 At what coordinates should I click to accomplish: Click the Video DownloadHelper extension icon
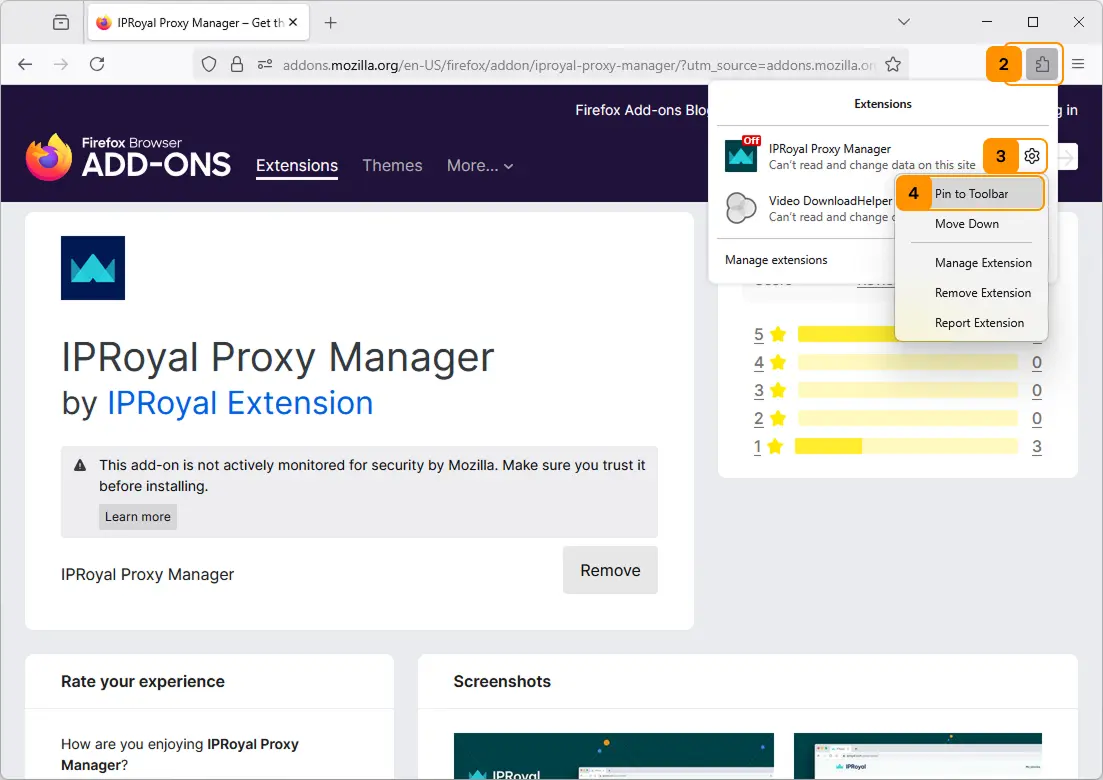(x=741, y=208)
